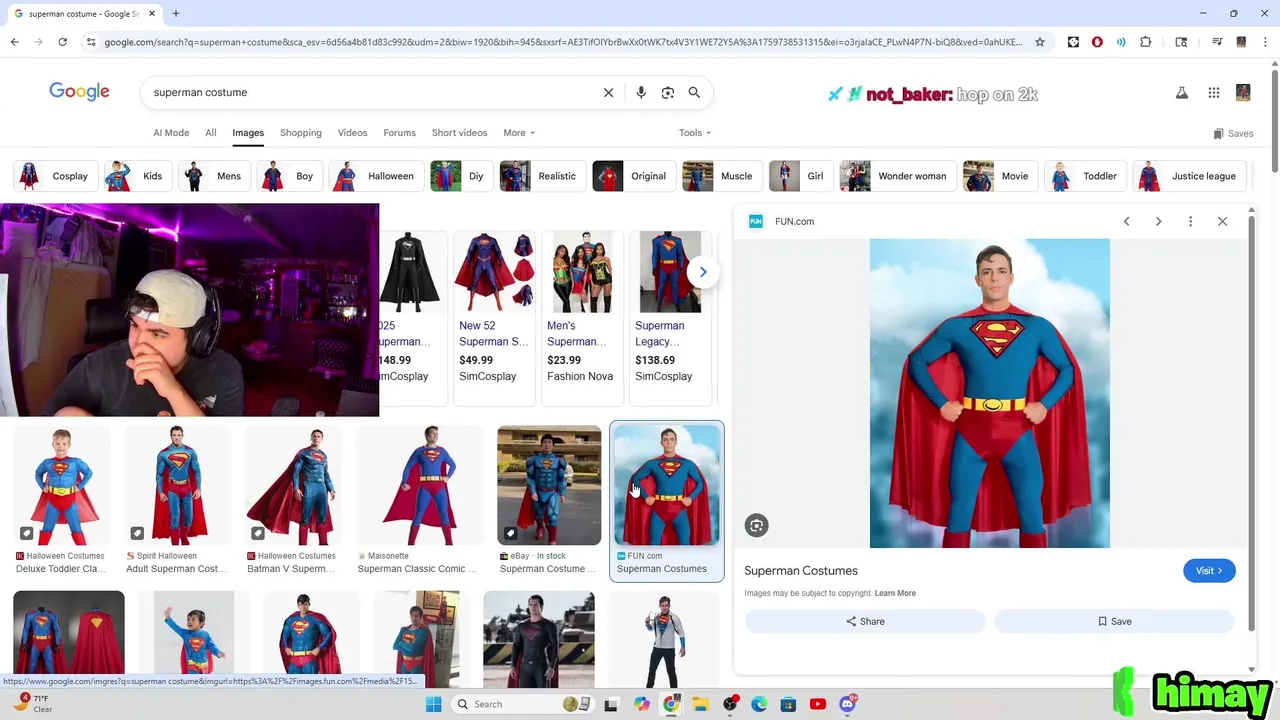Open Copilot from the taskbar
Screen dimensions: 1280x720
pyautogui.click(x=641, y=704)
